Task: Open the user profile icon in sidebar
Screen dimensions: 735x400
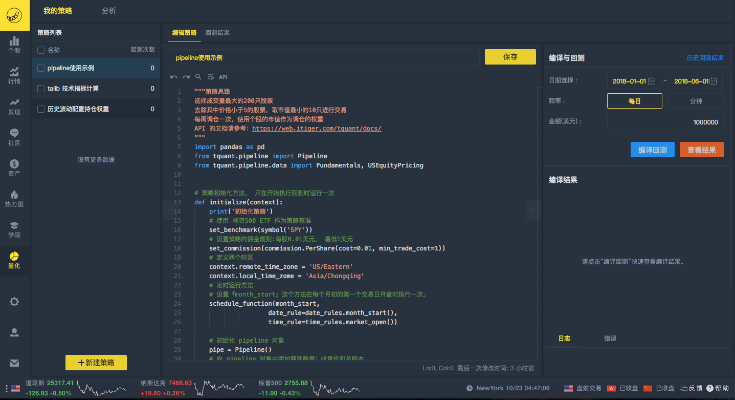Action: click(14, 332)
